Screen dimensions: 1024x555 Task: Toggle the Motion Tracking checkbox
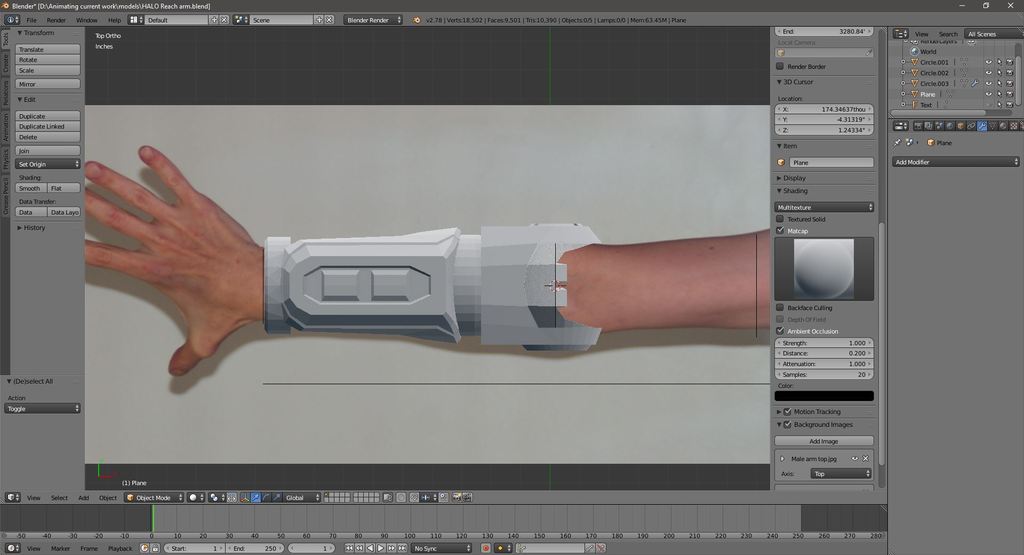(788, 412)
